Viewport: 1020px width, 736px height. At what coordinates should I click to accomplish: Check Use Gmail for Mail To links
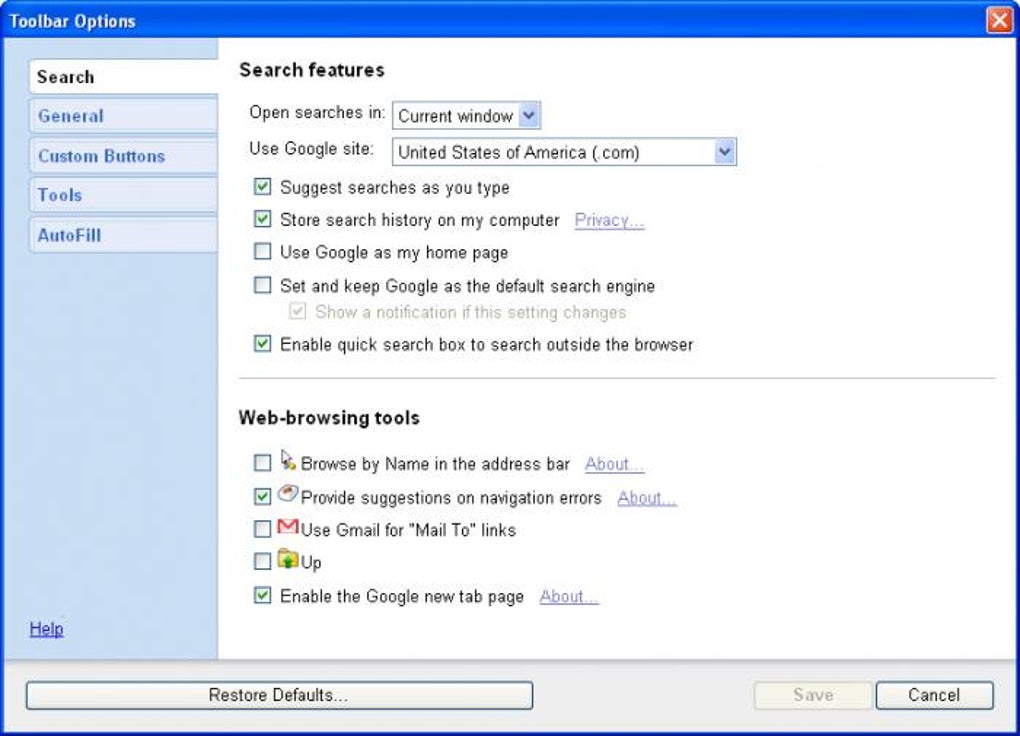tap(262, 529)
